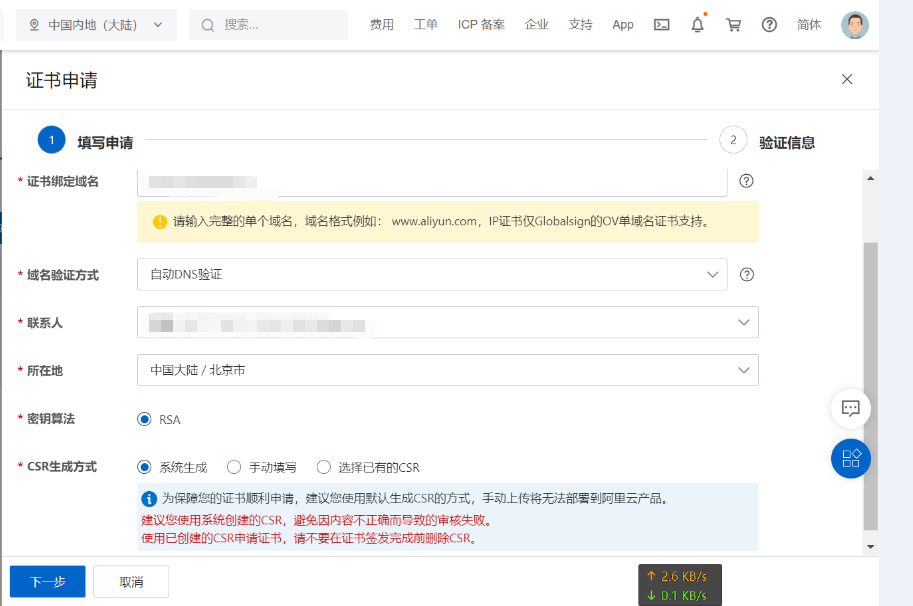This screenshot has width=913, height=606.
Task: Open the Cloud Shell terminal icon
Action: [661, 25]
